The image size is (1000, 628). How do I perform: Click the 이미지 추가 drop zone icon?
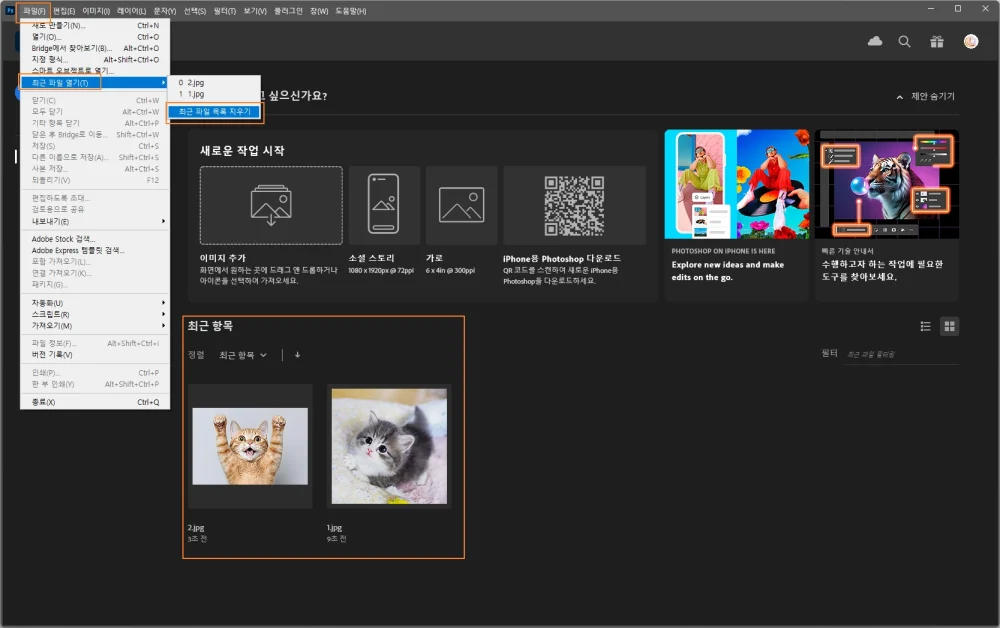point(270,205)
